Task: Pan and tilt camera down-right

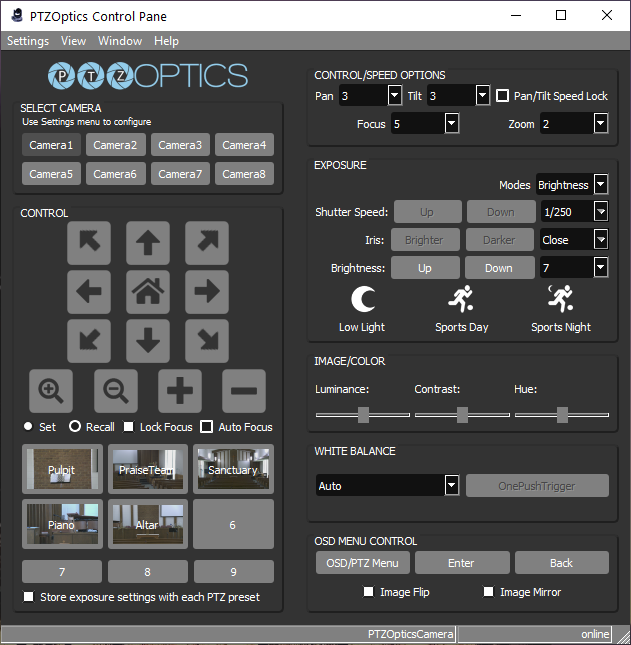Action: point(207,341)
